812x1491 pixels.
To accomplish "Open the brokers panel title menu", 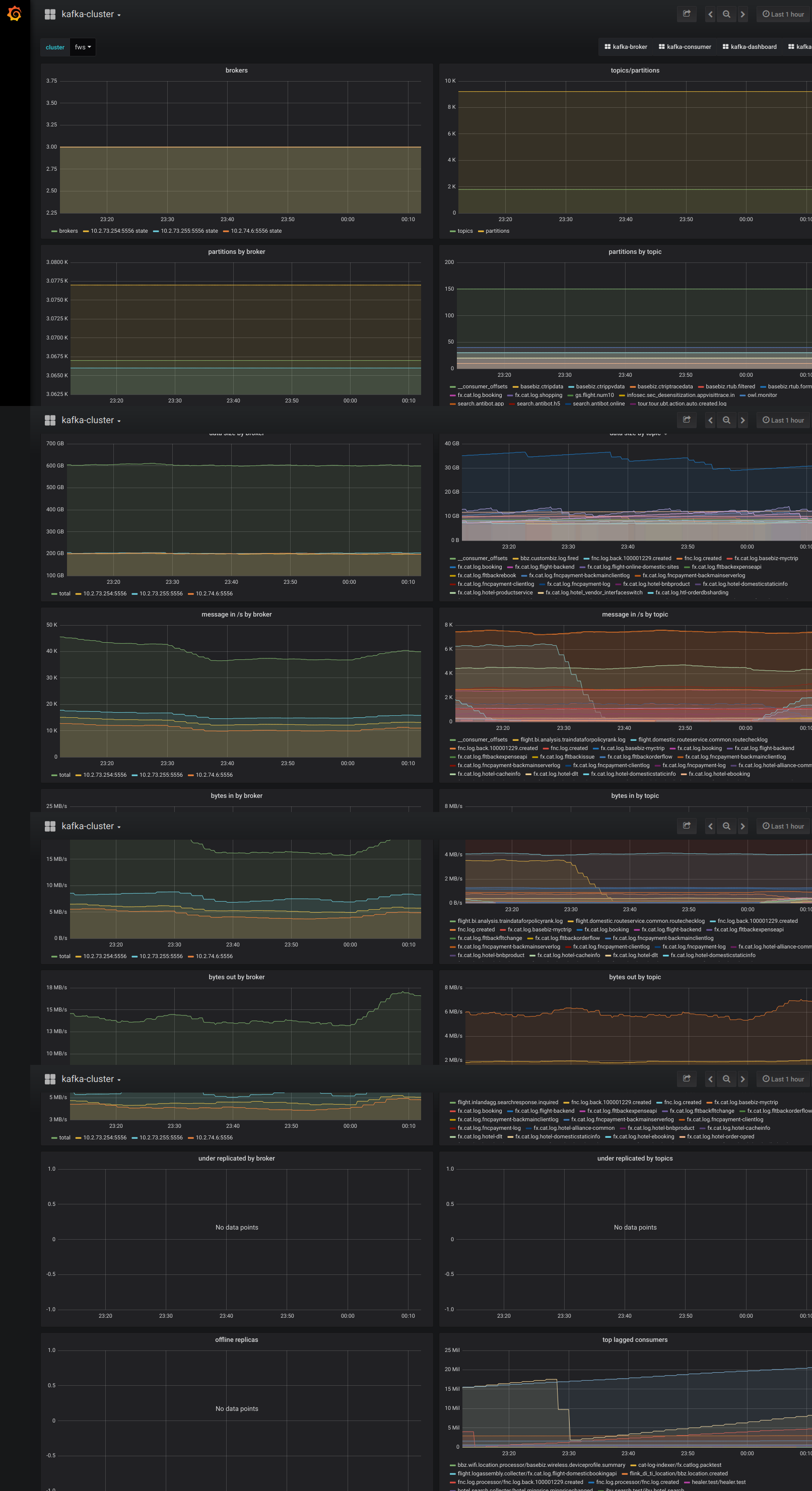I will [x=237, y=71].
